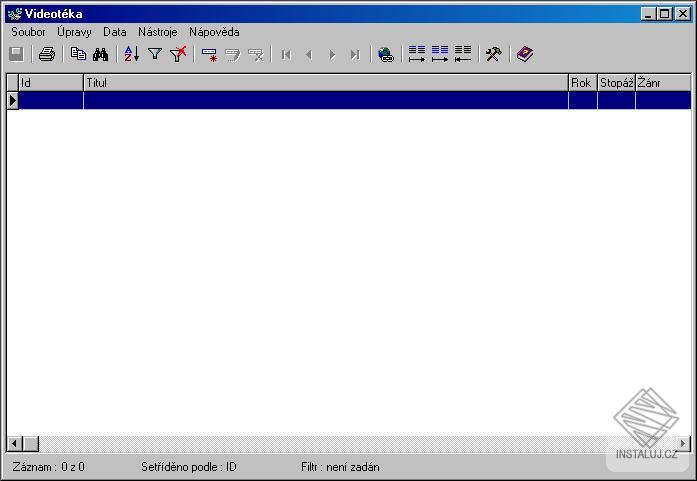This screenshot has width=697, height=481.
Task: Maximize the Videotéka window
Action: (x=665, y=14)
